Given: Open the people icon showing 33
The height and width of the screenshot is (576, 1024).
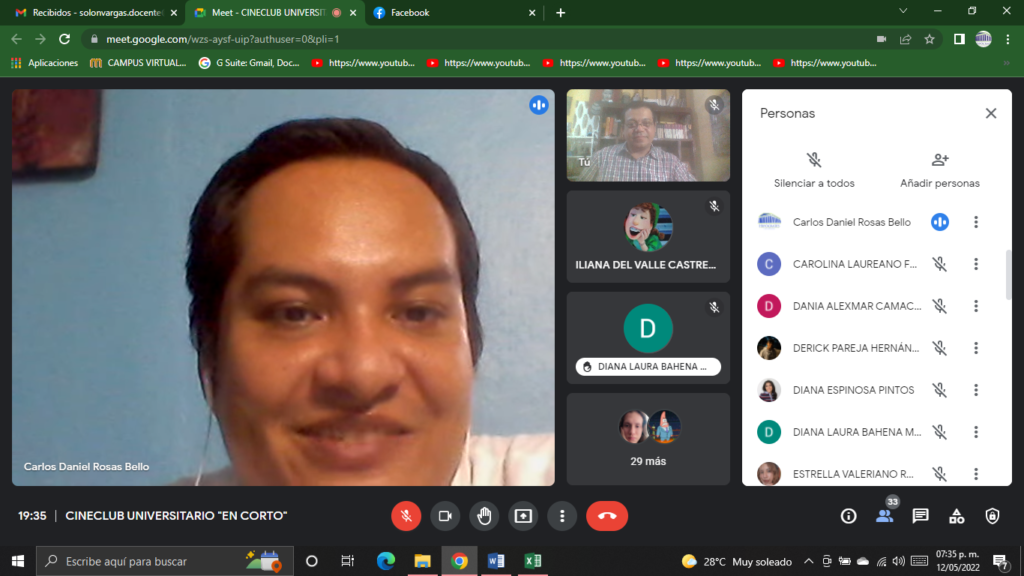Looking at the screenshot, I should click(x=884, y=516).
